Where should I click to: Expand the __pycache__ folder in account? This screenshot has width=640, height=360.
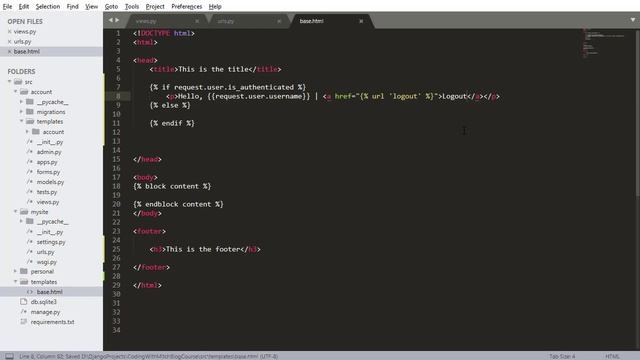(x=21, y=102)
